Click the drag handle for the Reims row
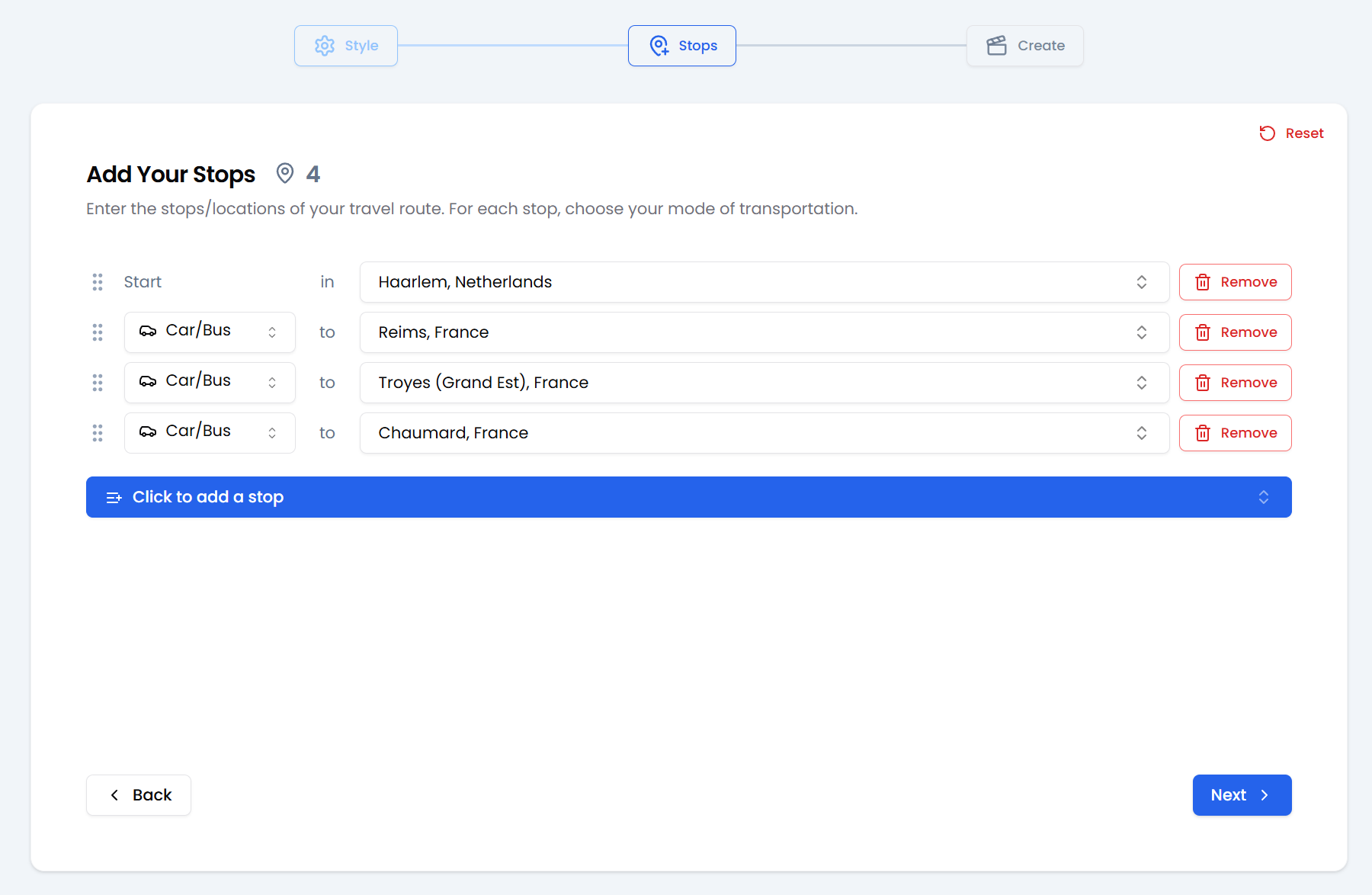Viewport: 1372px width, 895px height. [98, 332]
